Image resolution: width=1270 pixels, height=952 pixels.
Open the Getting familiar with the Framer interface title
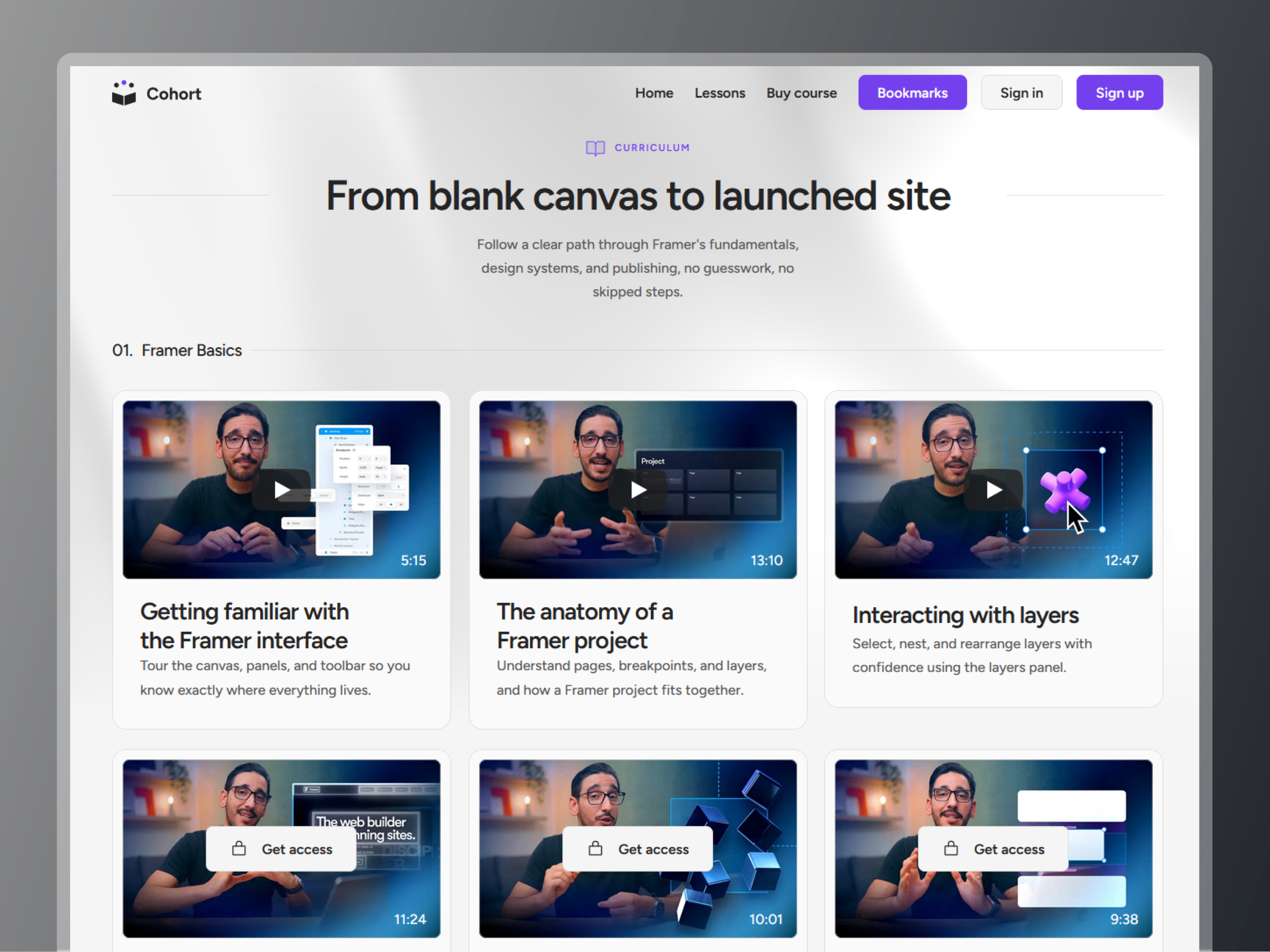point(244,626)
